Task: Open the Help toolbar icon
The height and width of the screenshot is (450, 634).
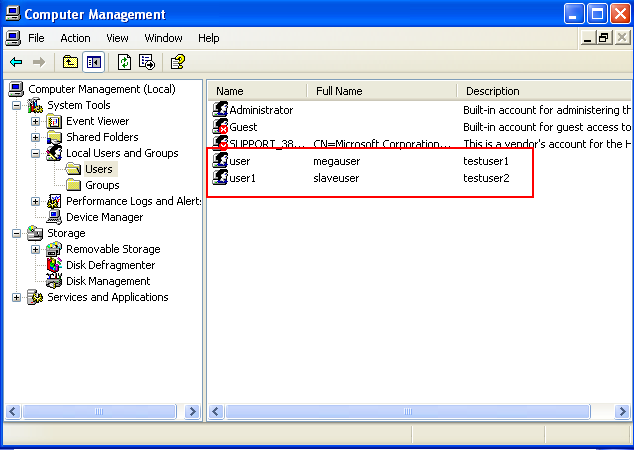Action: tap(178, 62)
